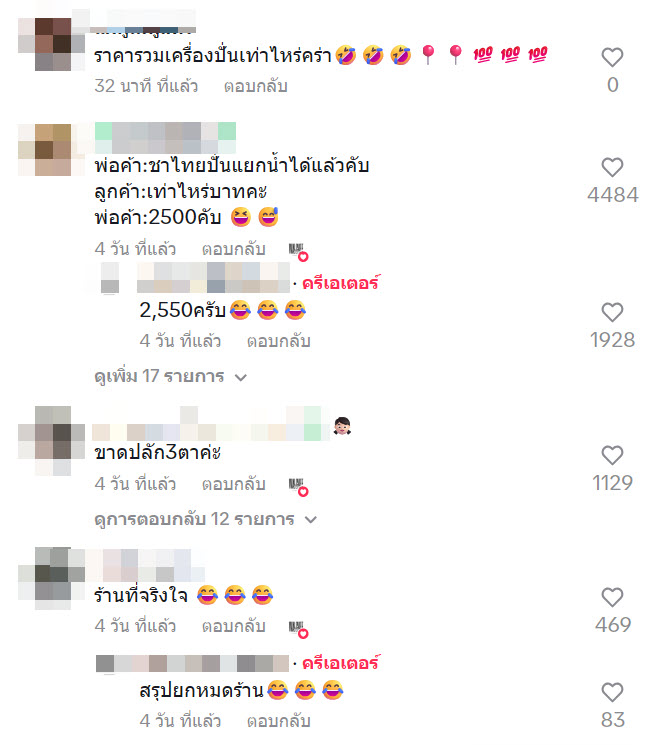Like the พ่อค้า:ชาไทยปั่น comment with 4484 likes
Image resolution: width=668 pixels, height=745 pixels.
[x=612, y=168]
